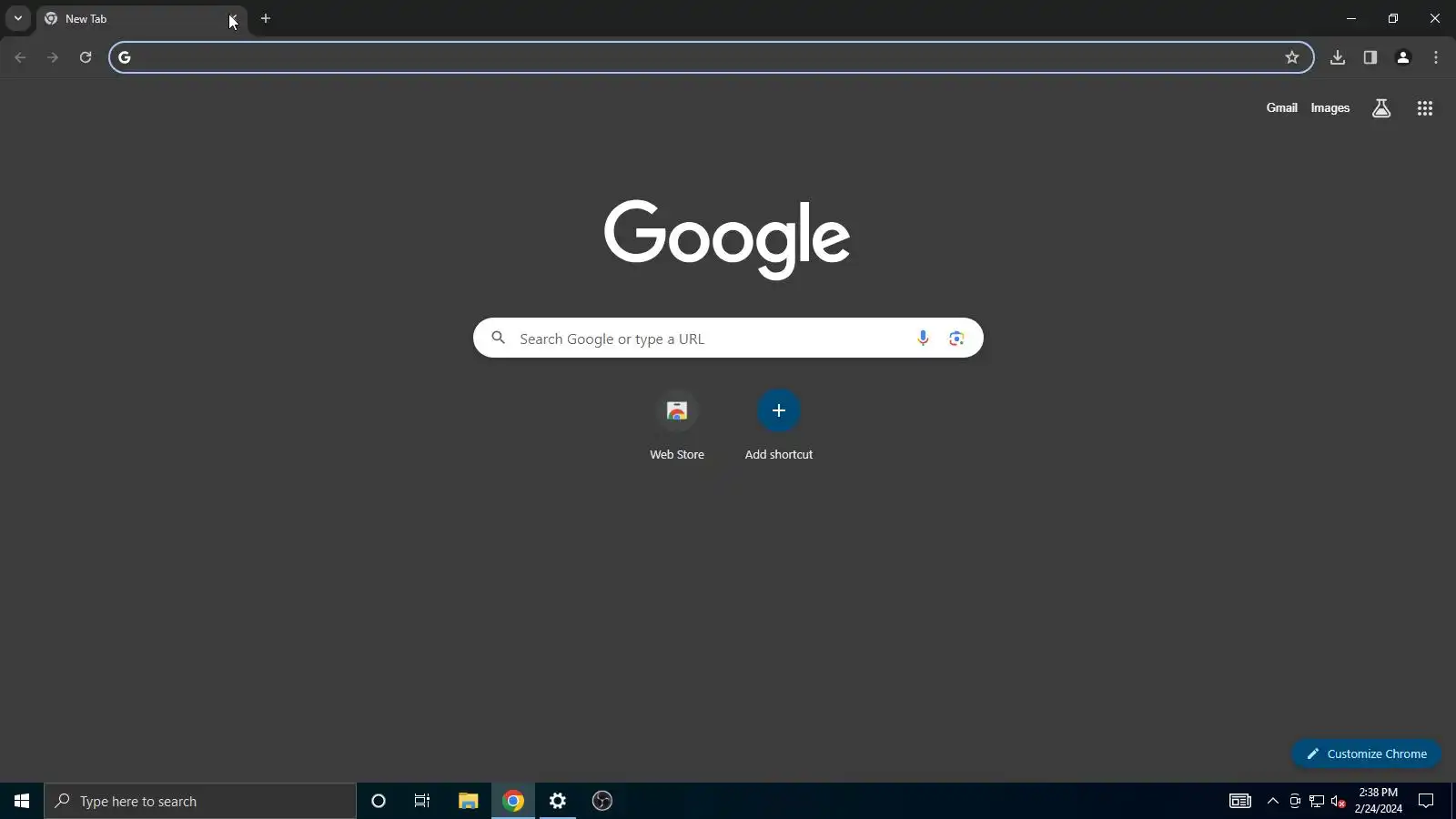Click the Google logo
This screenshot has width=1456, height=819.
(727, 238)
